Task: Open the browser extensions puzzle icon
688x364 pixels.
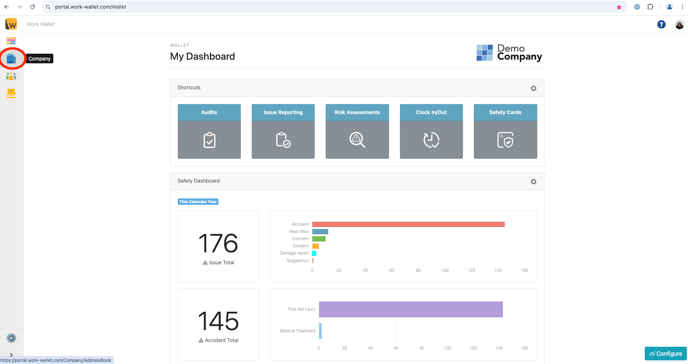Action: click(650, 7)
